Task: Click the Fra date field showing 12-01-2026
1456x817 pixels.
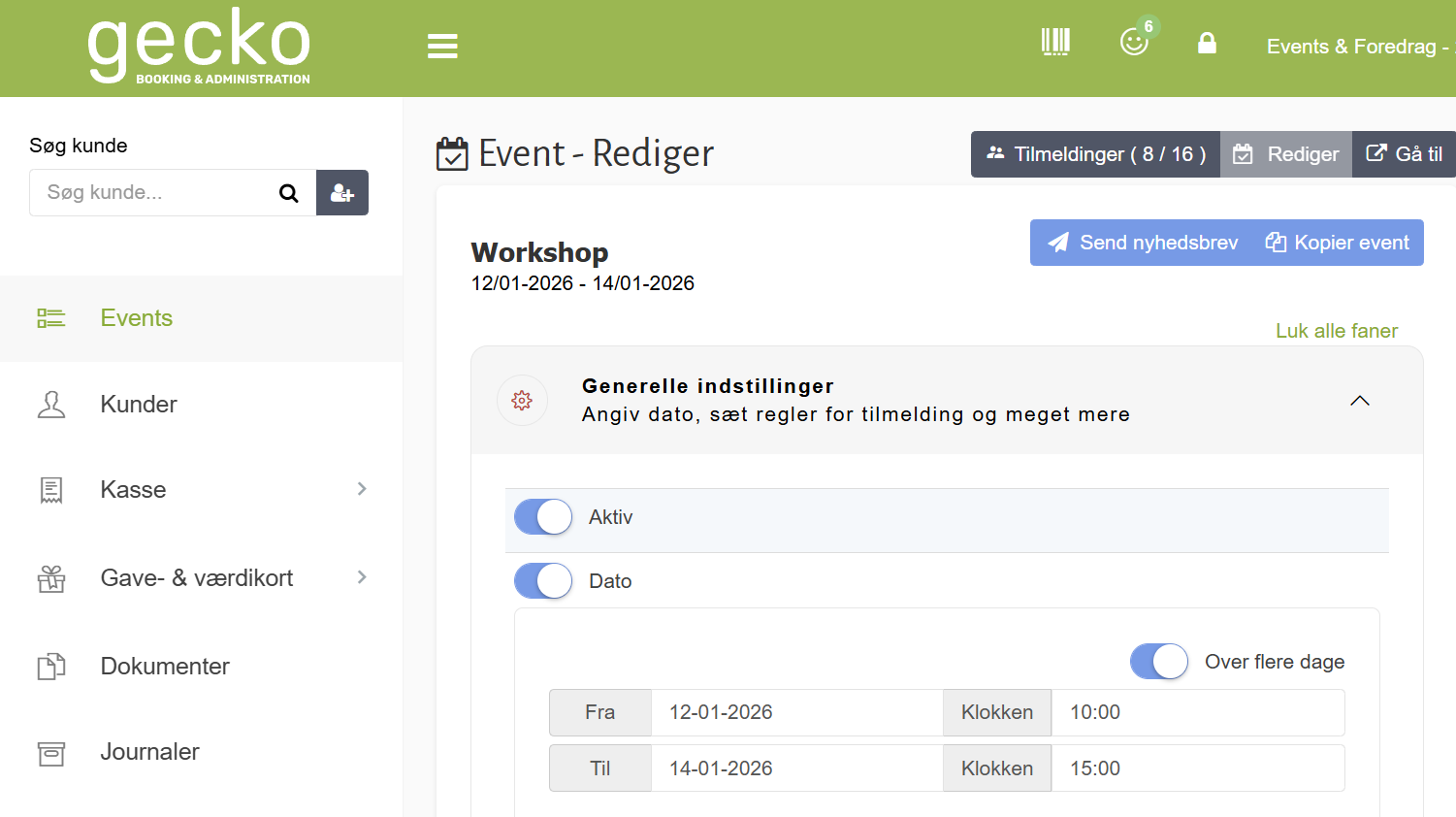Action: click(795, 711)
